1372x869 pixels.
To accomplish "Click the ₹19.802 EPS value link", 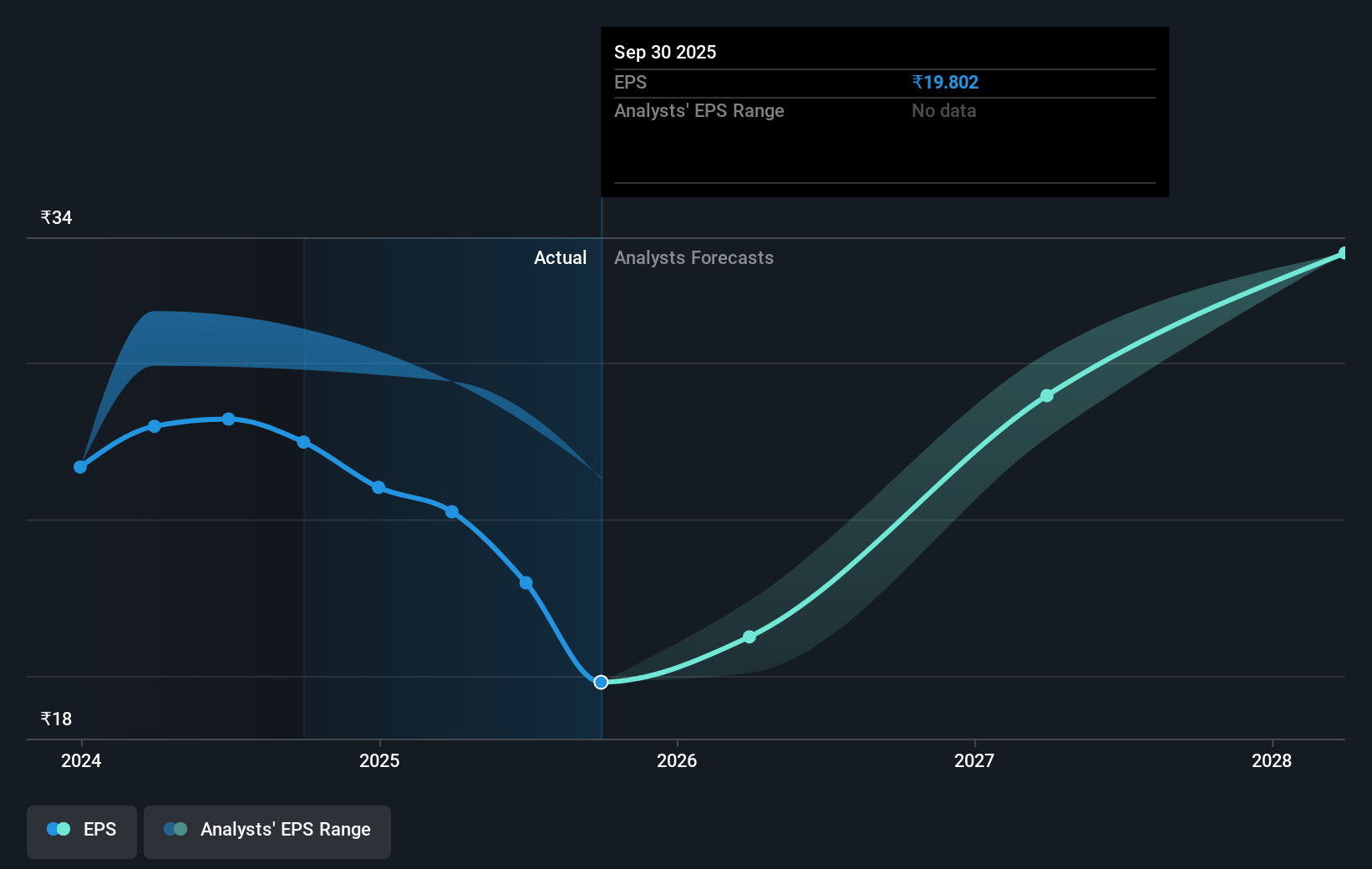I will [946, 82].
